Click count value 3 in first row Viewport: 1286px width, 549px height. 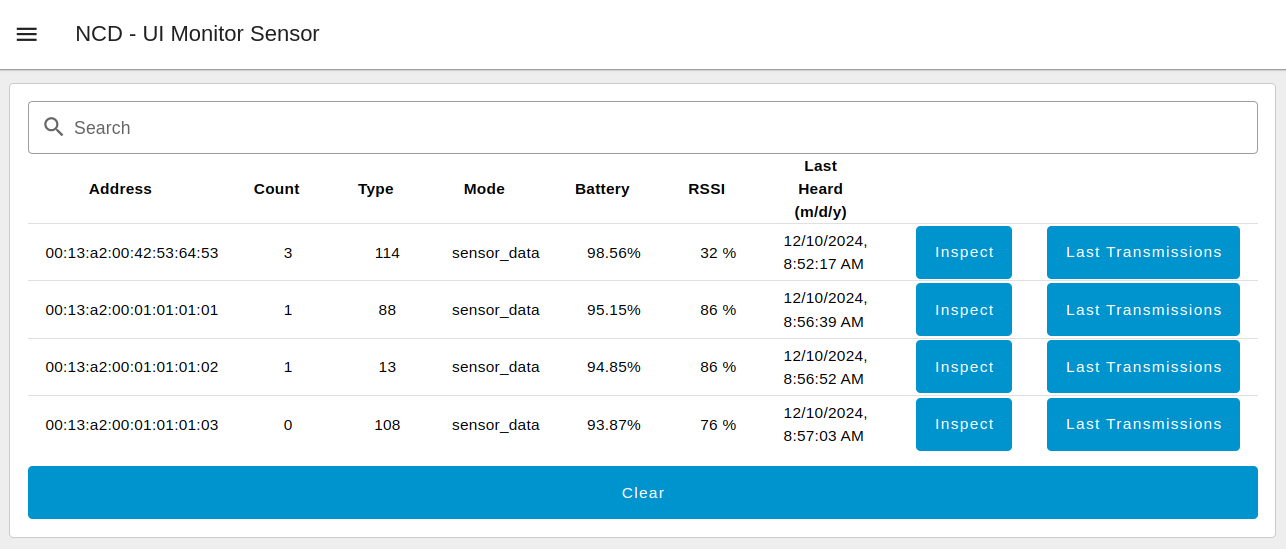288,253
